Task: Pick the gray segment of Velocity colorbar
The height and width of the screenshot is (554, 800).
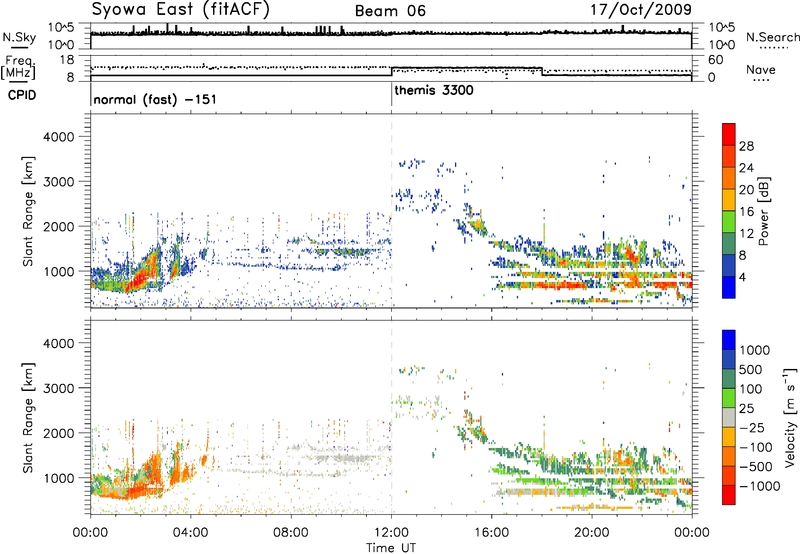Action: [x=729, y=418]
